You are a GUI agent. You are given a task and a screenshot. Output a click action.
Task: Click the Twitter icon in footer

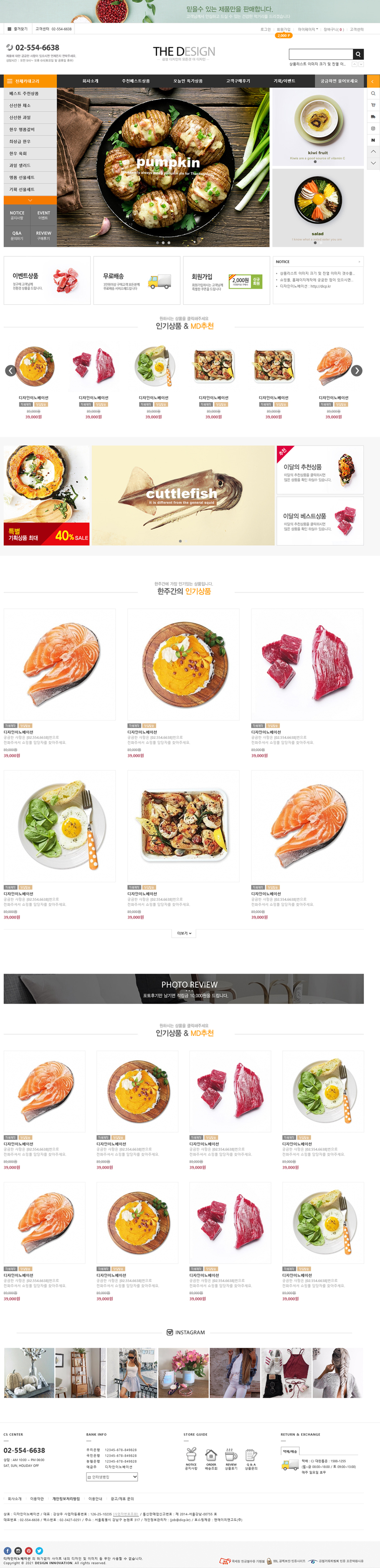39,1550
